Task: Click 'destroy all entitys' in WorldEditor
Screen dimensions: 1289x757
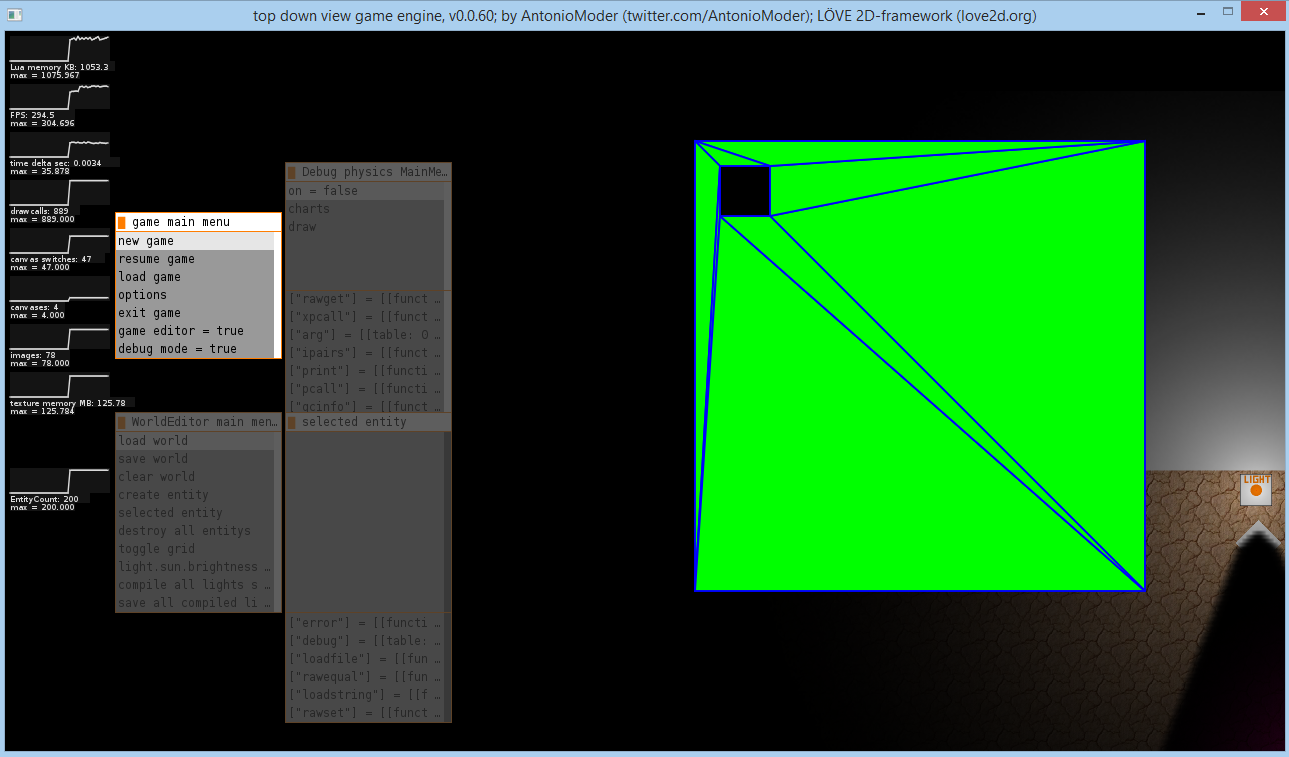Action: click(x=195, y=531)
